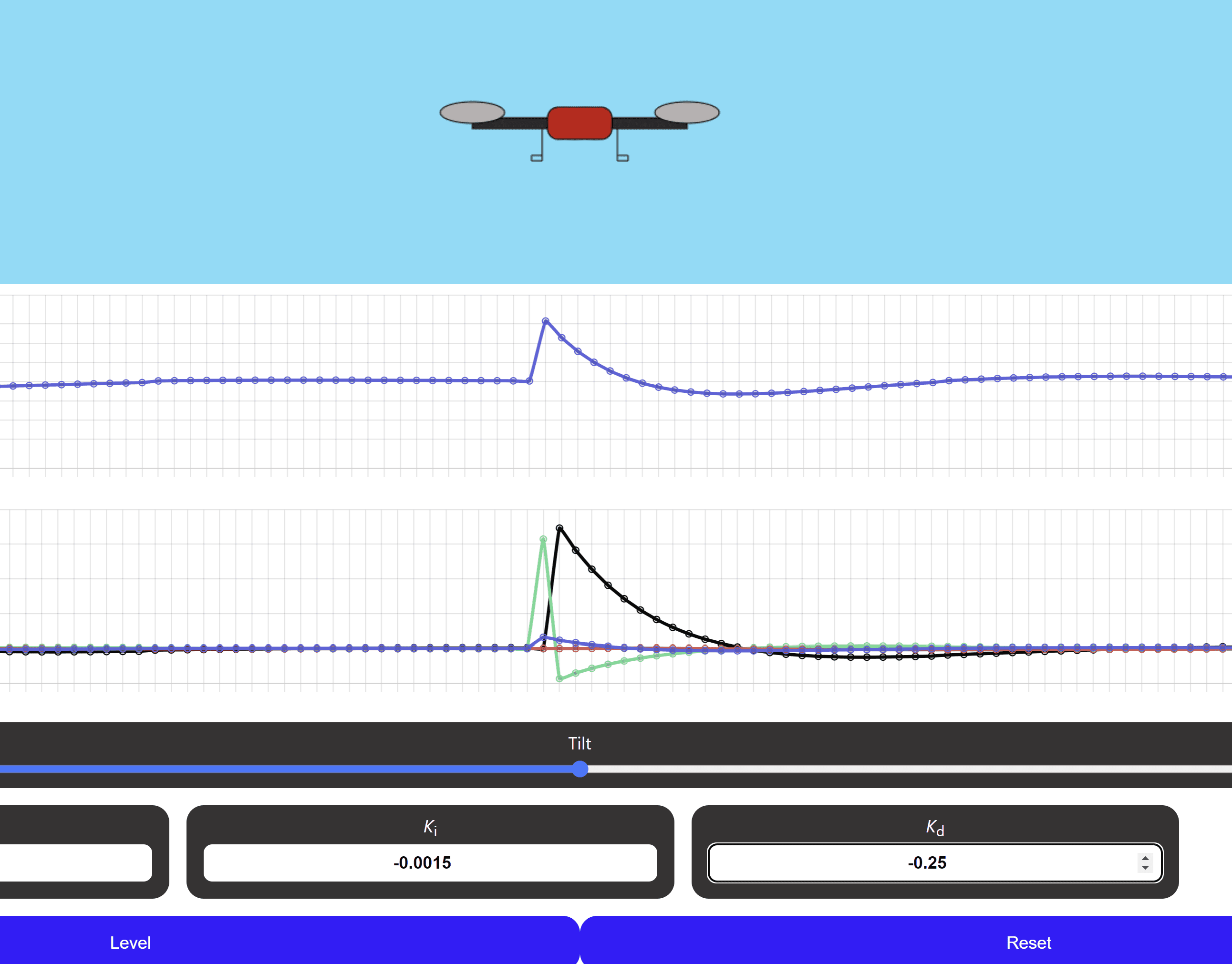
Task: Click the partially visible leftmost gain input
Action: [76, 862]
